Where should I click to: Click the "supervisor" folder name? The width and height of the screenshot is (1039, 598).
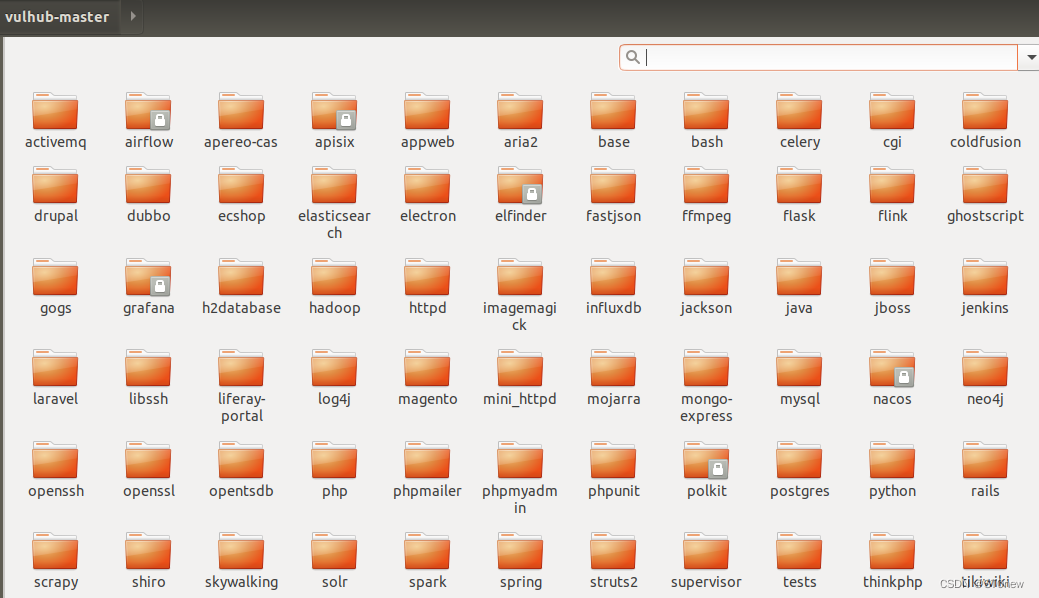click(706, 583)
